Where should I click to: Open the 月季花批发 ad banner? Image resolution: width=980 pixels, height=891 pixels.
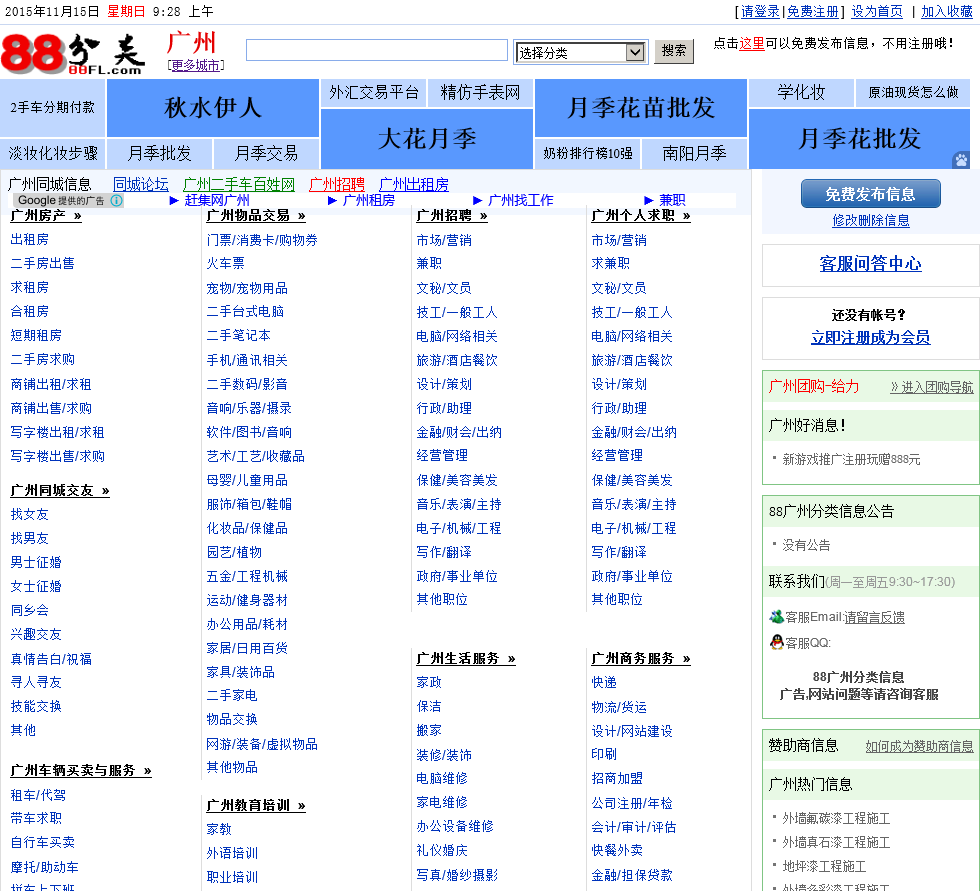859,139
